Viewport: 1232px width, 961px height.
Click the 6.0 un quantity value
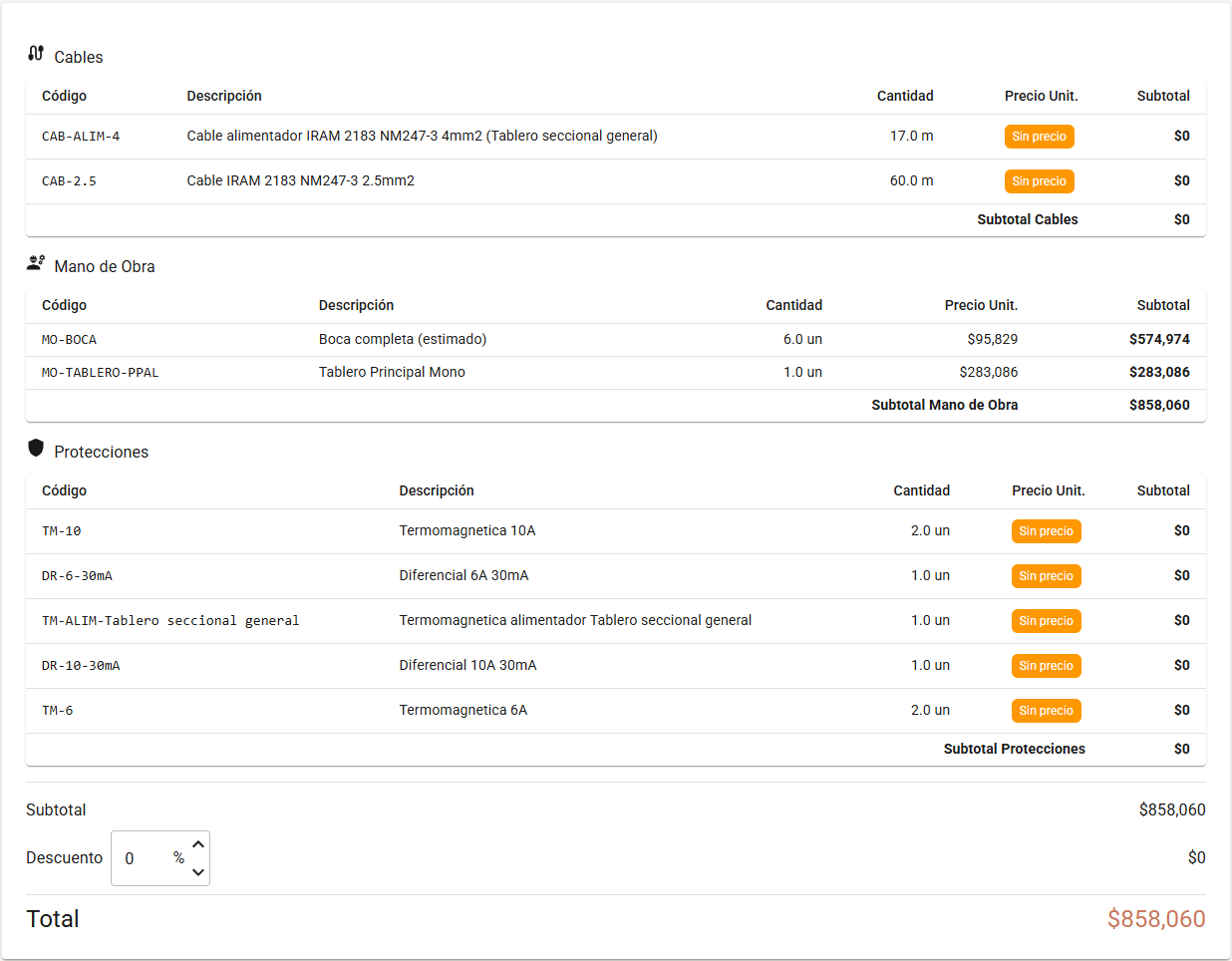click(802, 339)
